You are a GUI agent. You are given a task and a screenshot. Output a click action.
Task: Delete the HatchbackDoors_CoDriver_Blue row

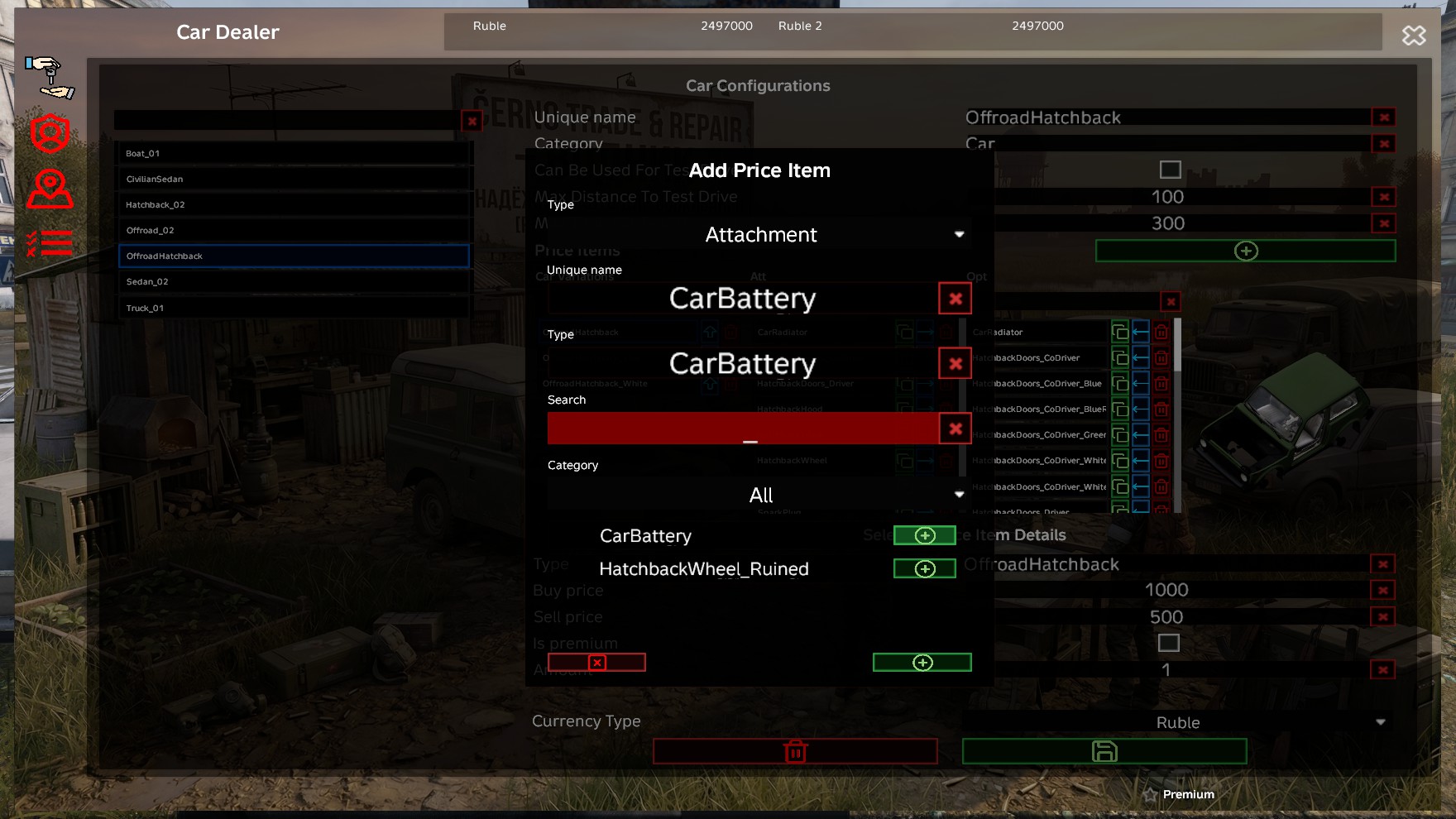click(1161, 384)
